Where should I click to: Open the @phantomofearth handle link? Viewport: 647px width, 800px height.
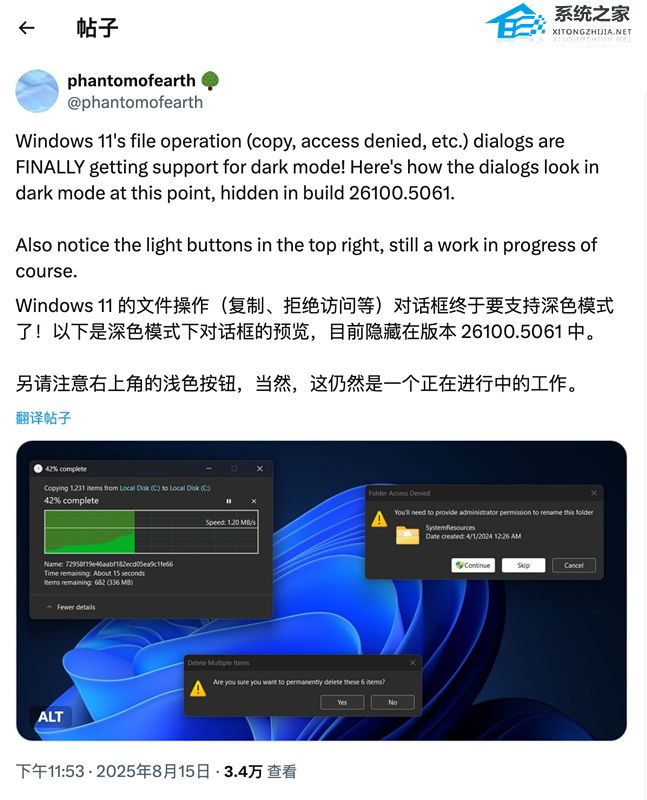click(x=135, y=103)
